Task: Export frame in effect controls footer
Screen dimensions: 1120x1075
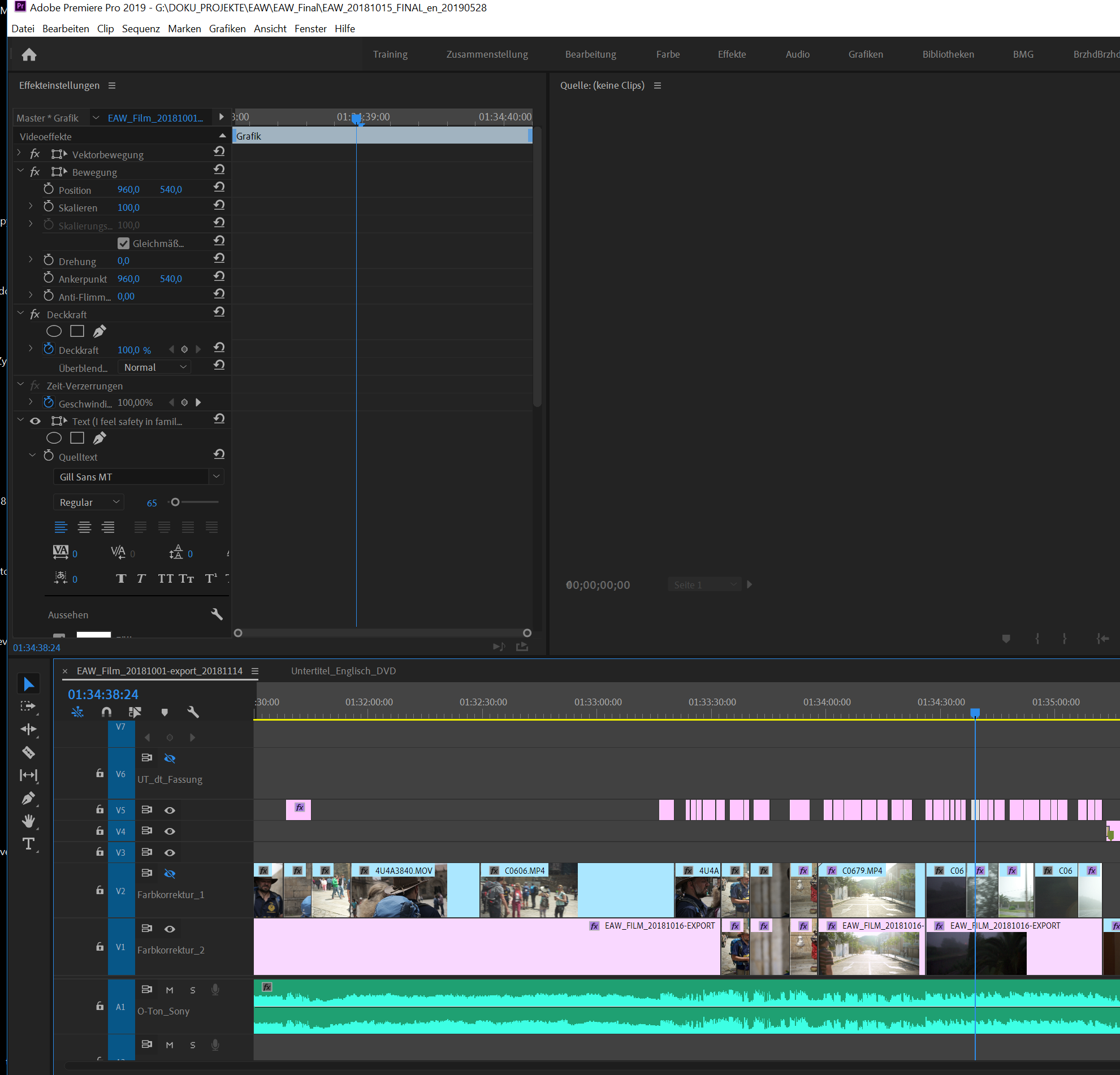Action: [522, 646]
